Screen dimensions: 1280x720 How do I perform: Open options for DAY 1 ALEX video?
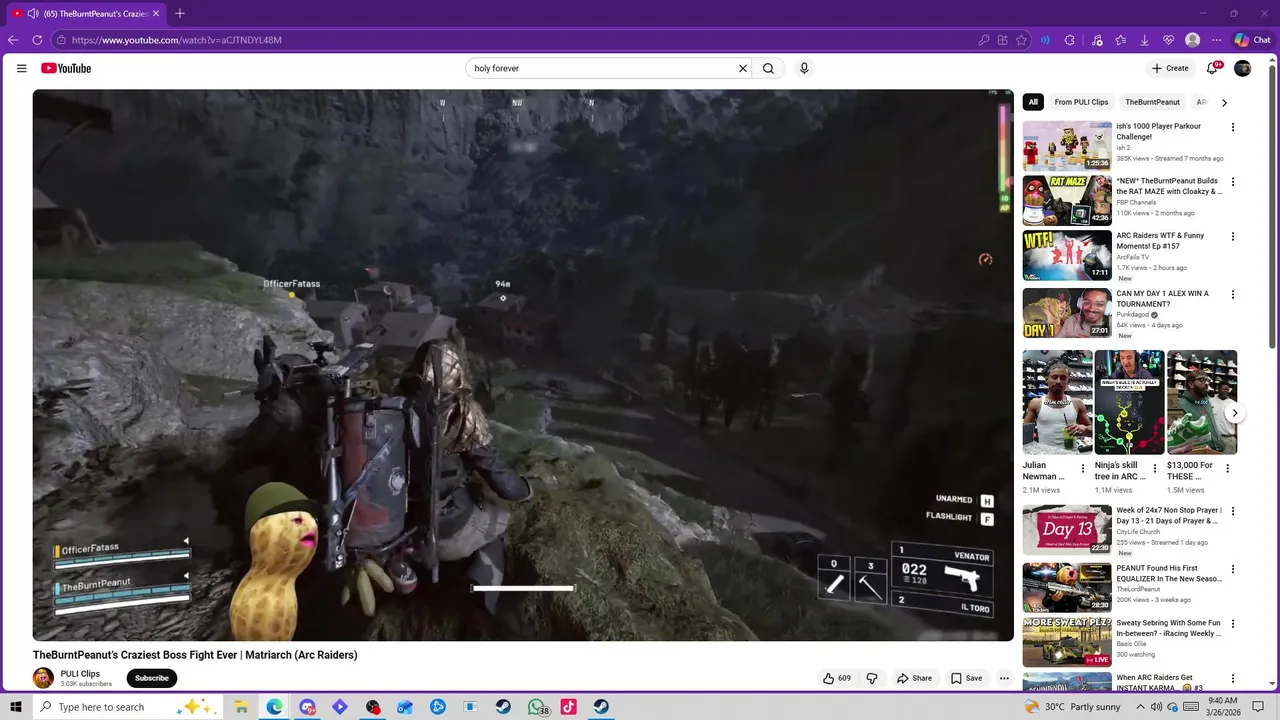tap(1232, 295)
